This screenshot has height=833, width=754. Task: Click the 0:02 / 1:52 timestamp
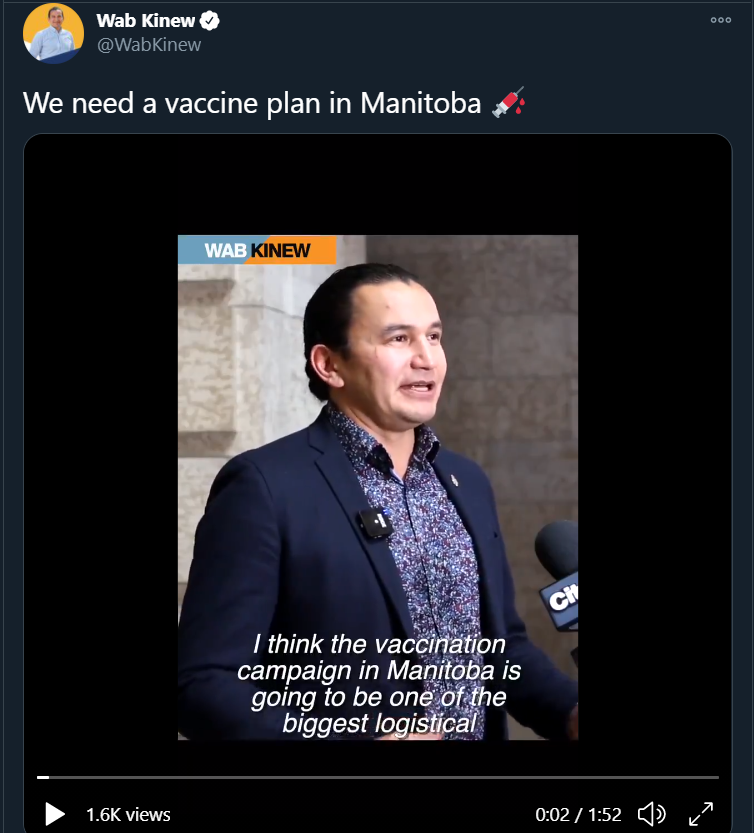[578, 815]
